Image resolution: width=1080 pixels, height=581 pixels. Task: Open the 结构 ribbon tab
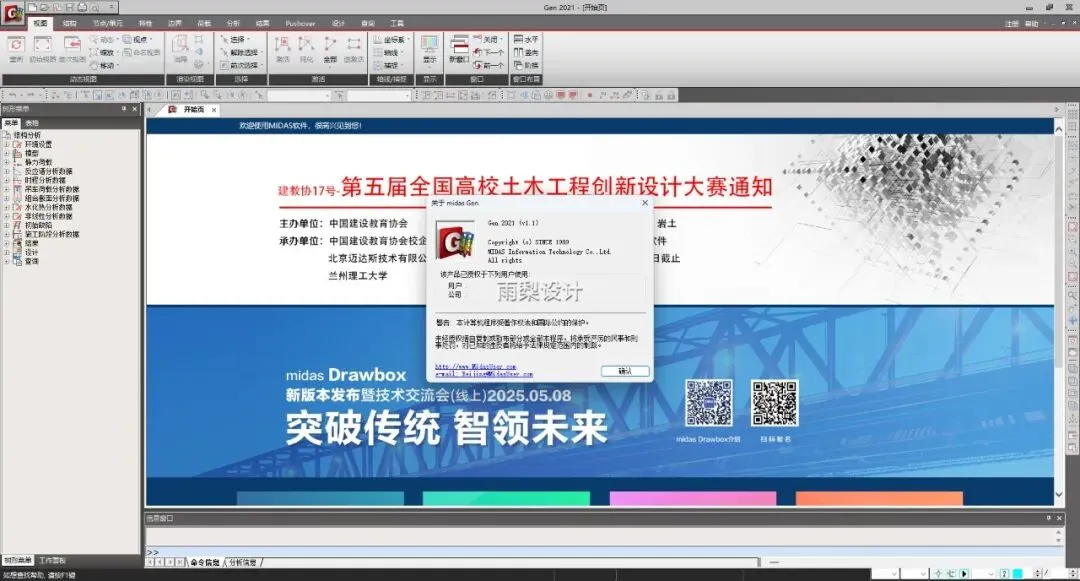(70, 23)
